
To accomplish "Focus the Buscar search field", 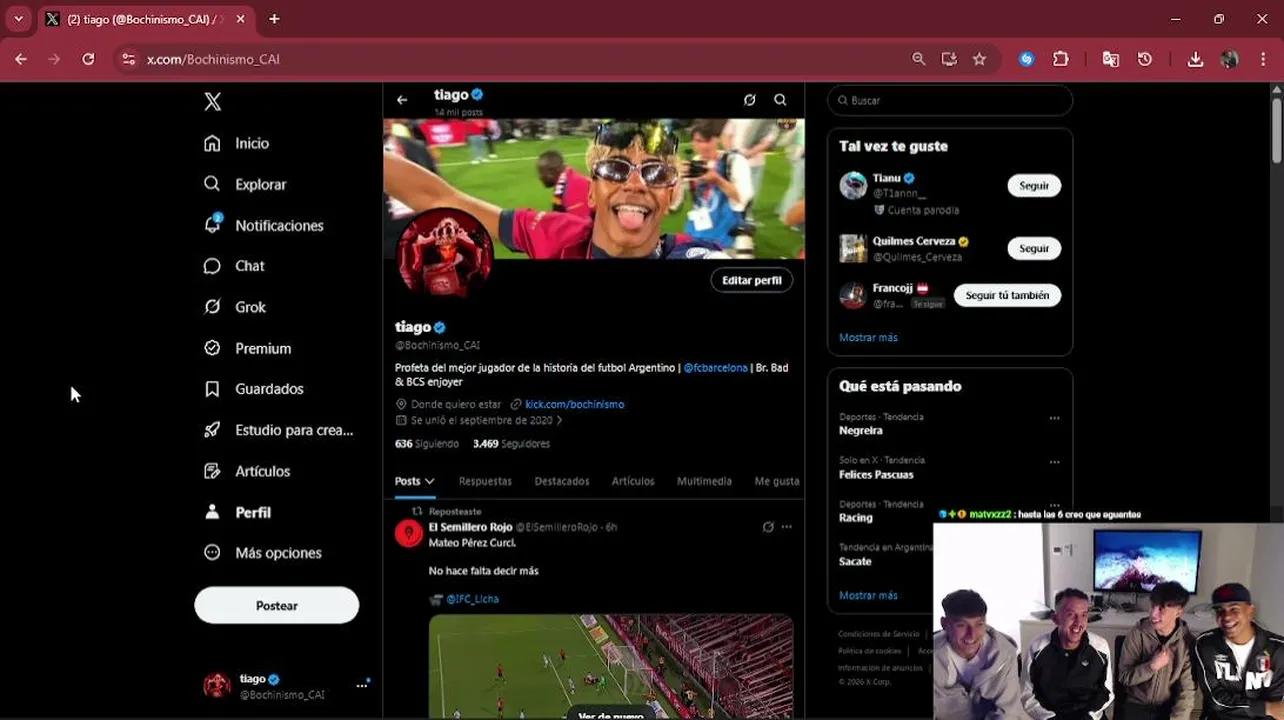I will click(x=950, y=100).
